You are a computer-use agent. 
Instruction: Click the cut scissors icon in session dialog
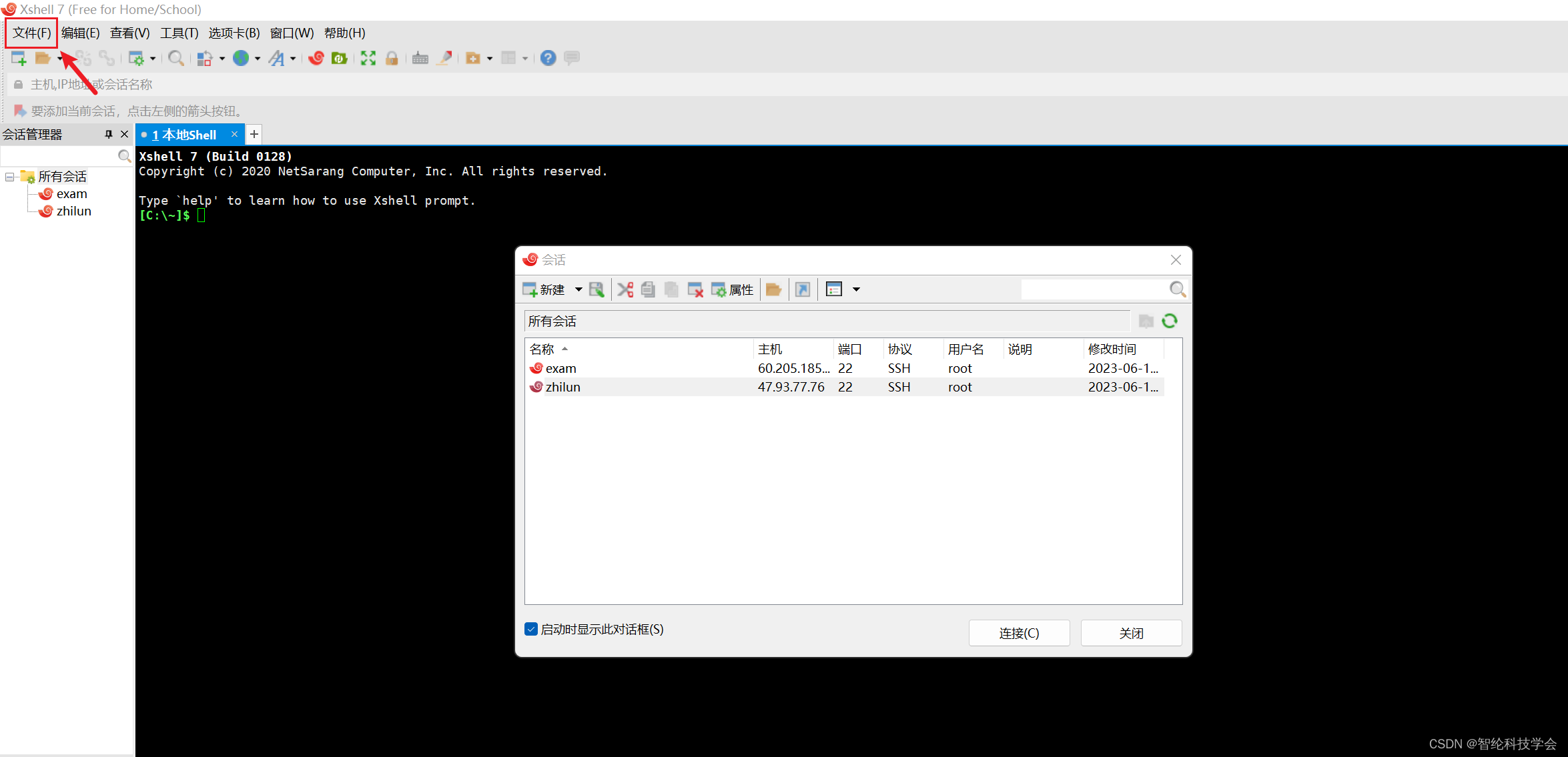coord(625,289)
